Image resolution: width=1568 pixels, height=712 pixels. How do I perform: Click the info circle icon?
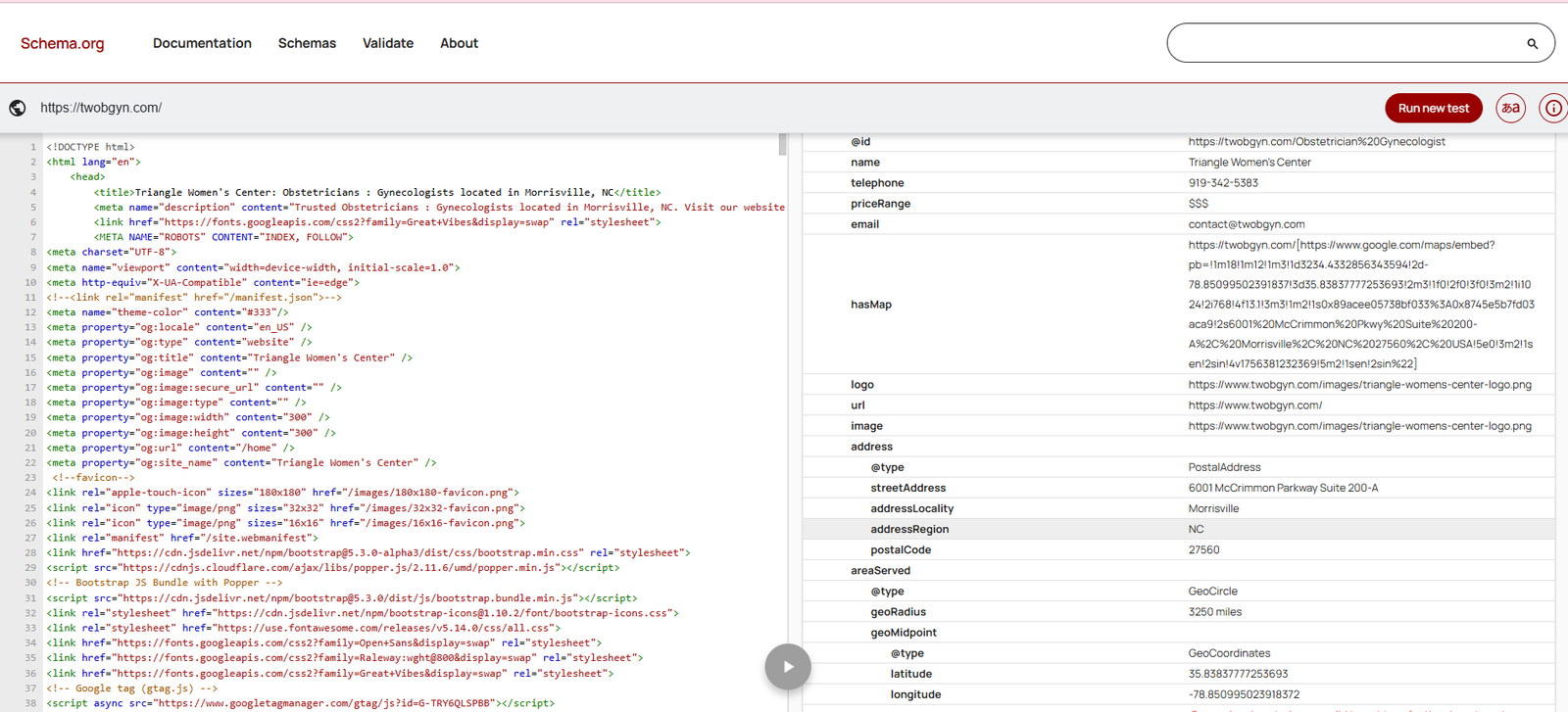pyautogui.click(x=1553, y=108)
